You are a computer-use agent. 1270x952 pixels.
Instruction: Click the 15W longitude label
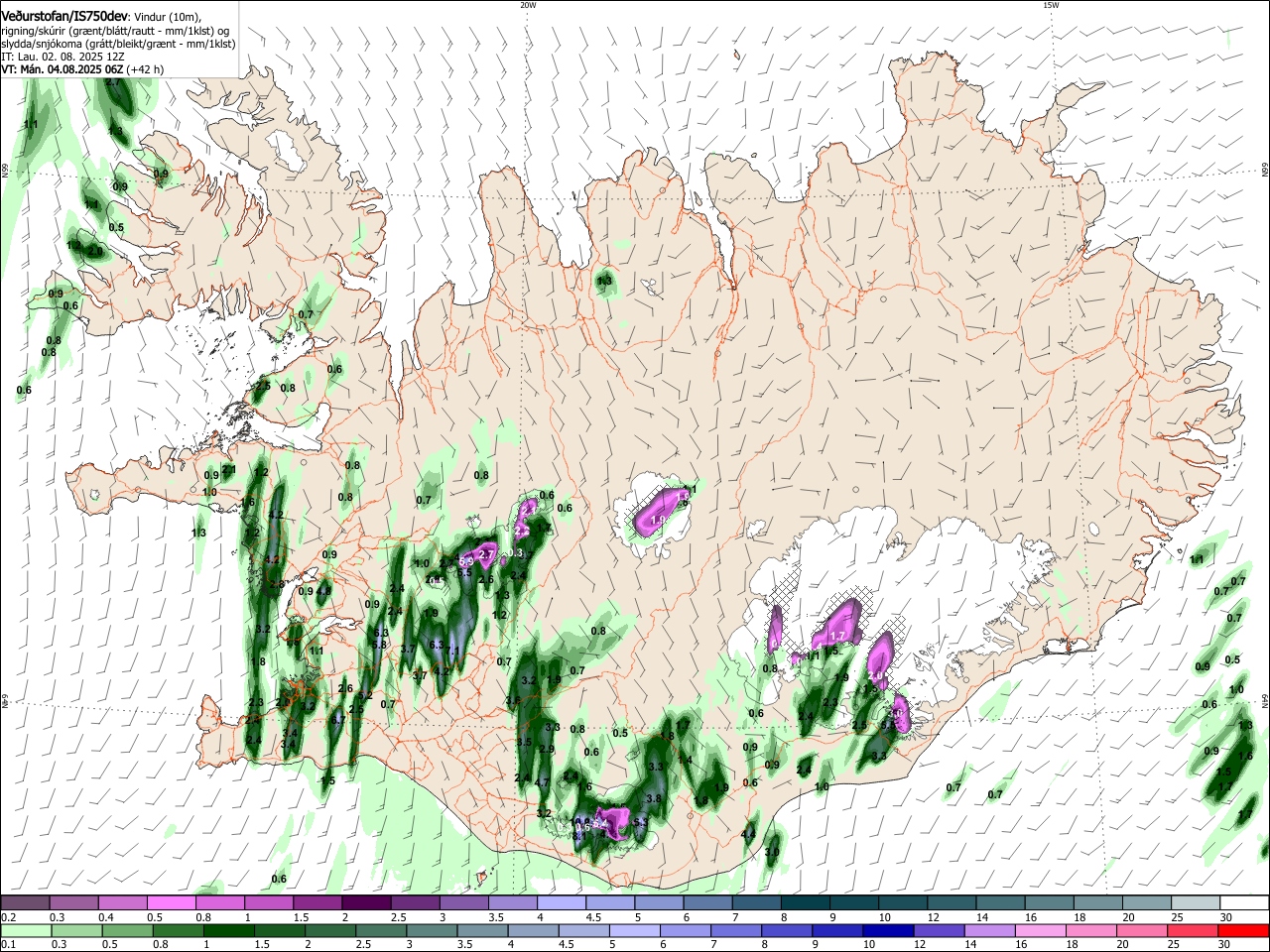click(1050, 5)
